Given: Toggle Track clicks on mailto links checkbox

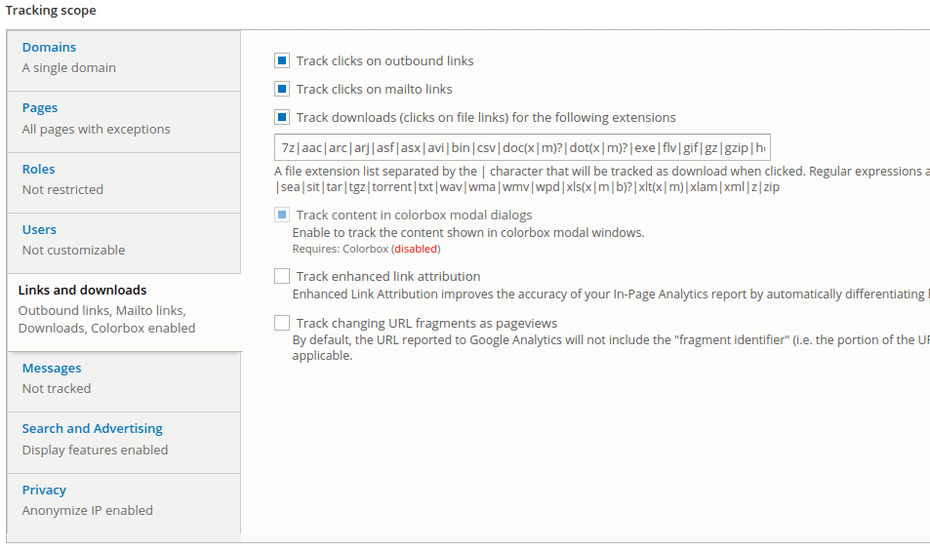Looking at the screenshot, I should pos(282,89).
